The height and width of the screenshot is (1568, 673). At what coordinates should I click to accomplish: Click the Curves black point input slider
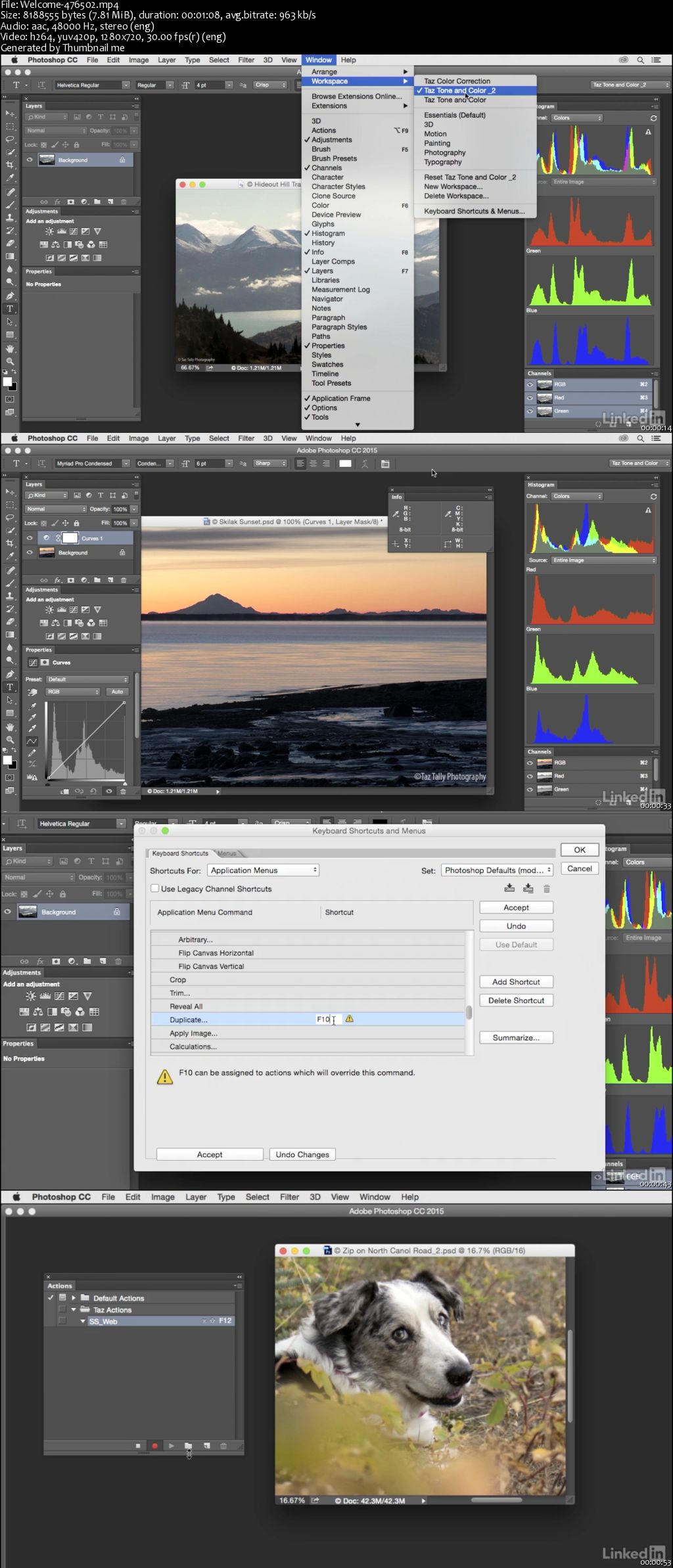pyautogui.click(x=47, y=783)
